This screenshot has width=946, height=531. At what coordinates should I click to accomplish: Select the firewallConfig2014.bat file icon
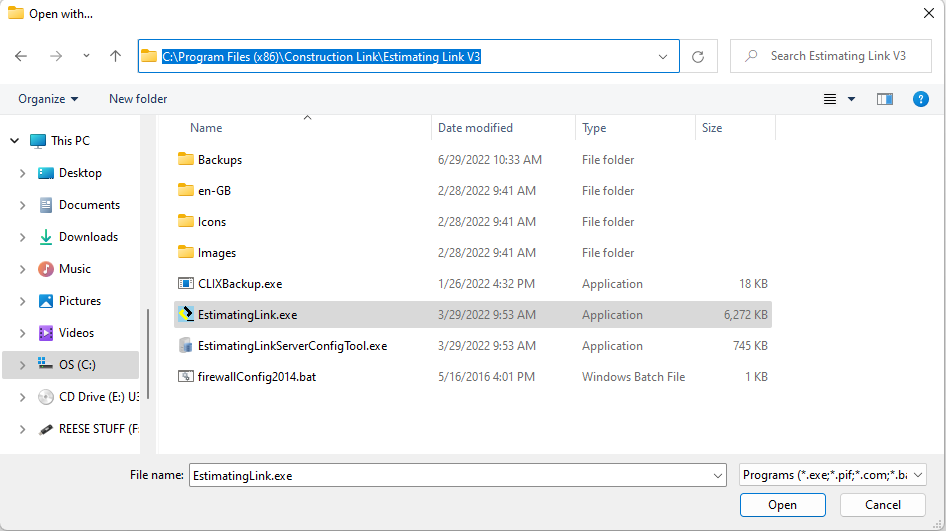186,377
